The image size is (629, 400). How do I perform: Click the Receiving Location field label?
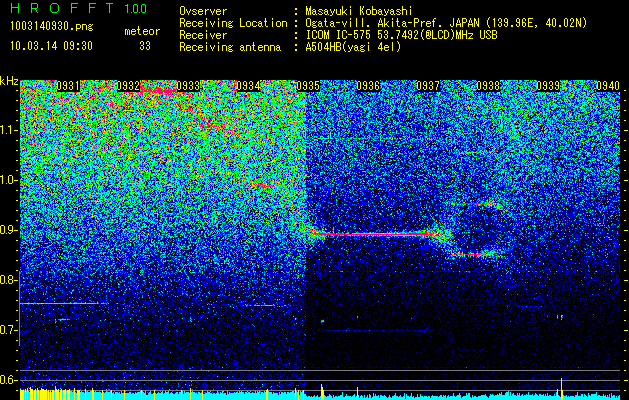[233, 23]
